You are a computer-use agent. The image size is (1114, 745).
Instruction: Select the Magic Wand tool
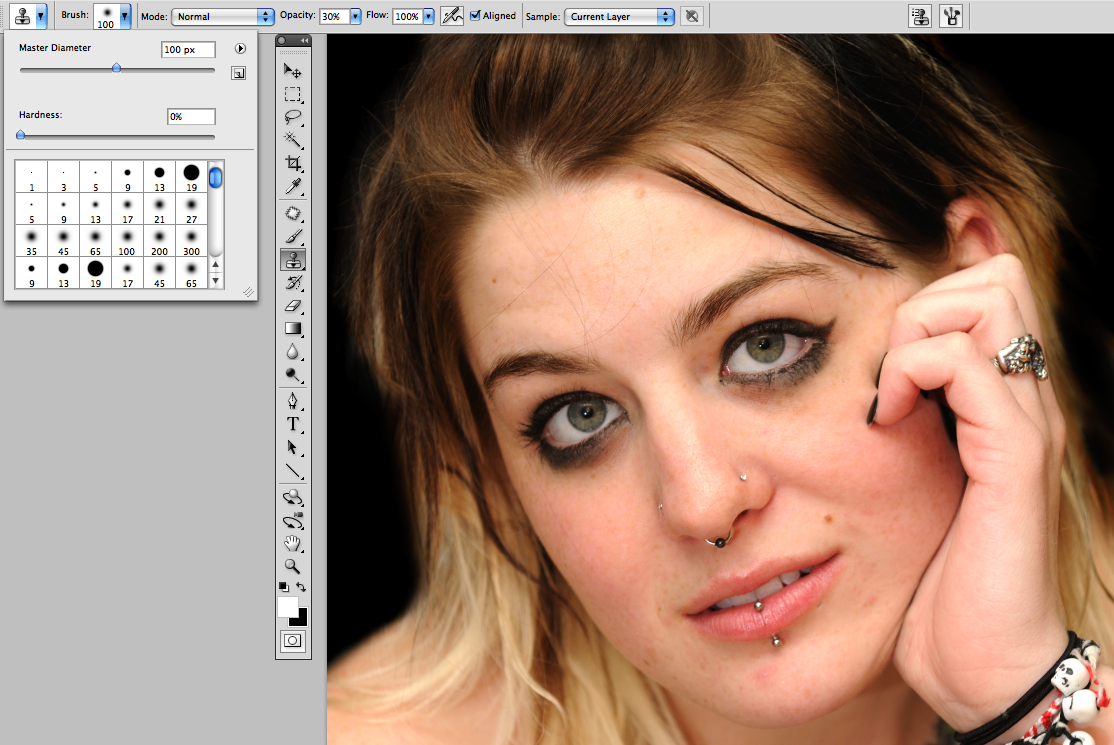pyautogui.click(x=293, y=139)
